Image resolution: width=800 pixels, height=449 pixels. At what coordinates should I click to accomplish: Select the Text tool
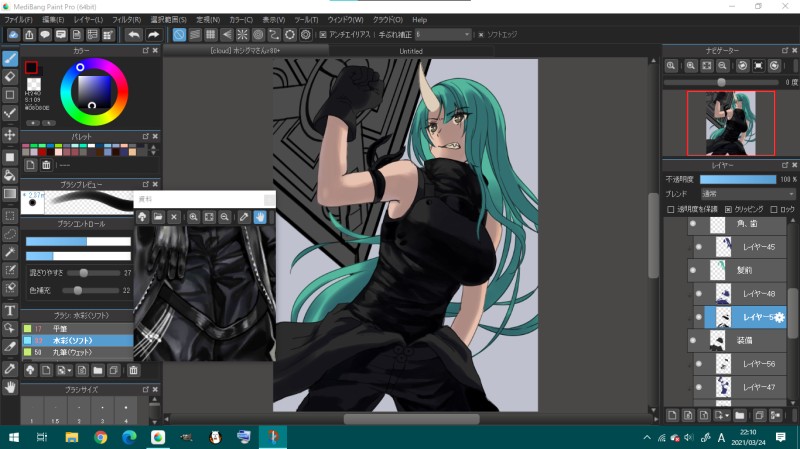[x=10, y=310]
